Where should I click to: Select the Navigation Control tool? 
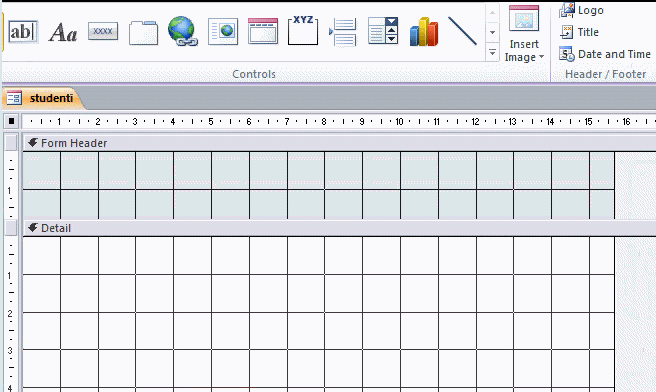[x=263, y=31]
